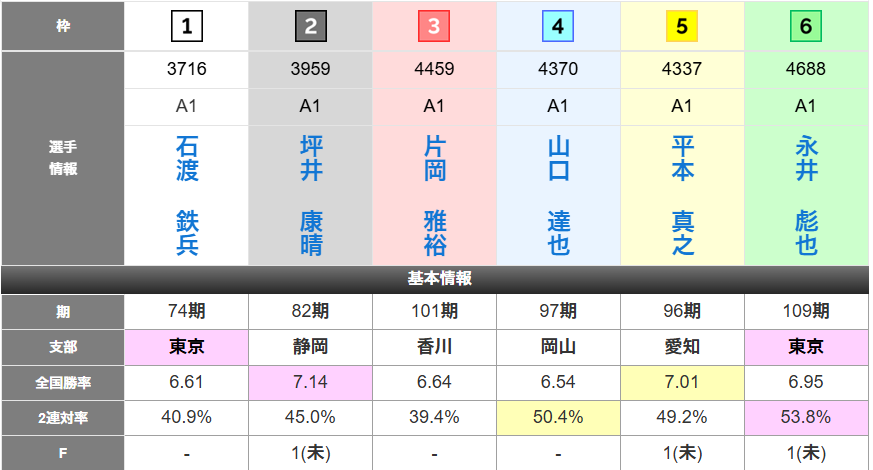Open racer 石渡鉄兵 profile link
873x470 pixels.
pos(187,196)
